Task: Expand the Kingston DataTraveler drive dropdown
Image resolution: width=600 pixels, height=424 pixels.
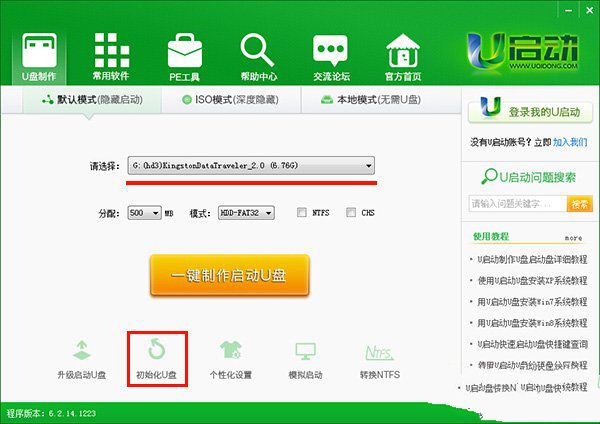Action: pos(369,166)
